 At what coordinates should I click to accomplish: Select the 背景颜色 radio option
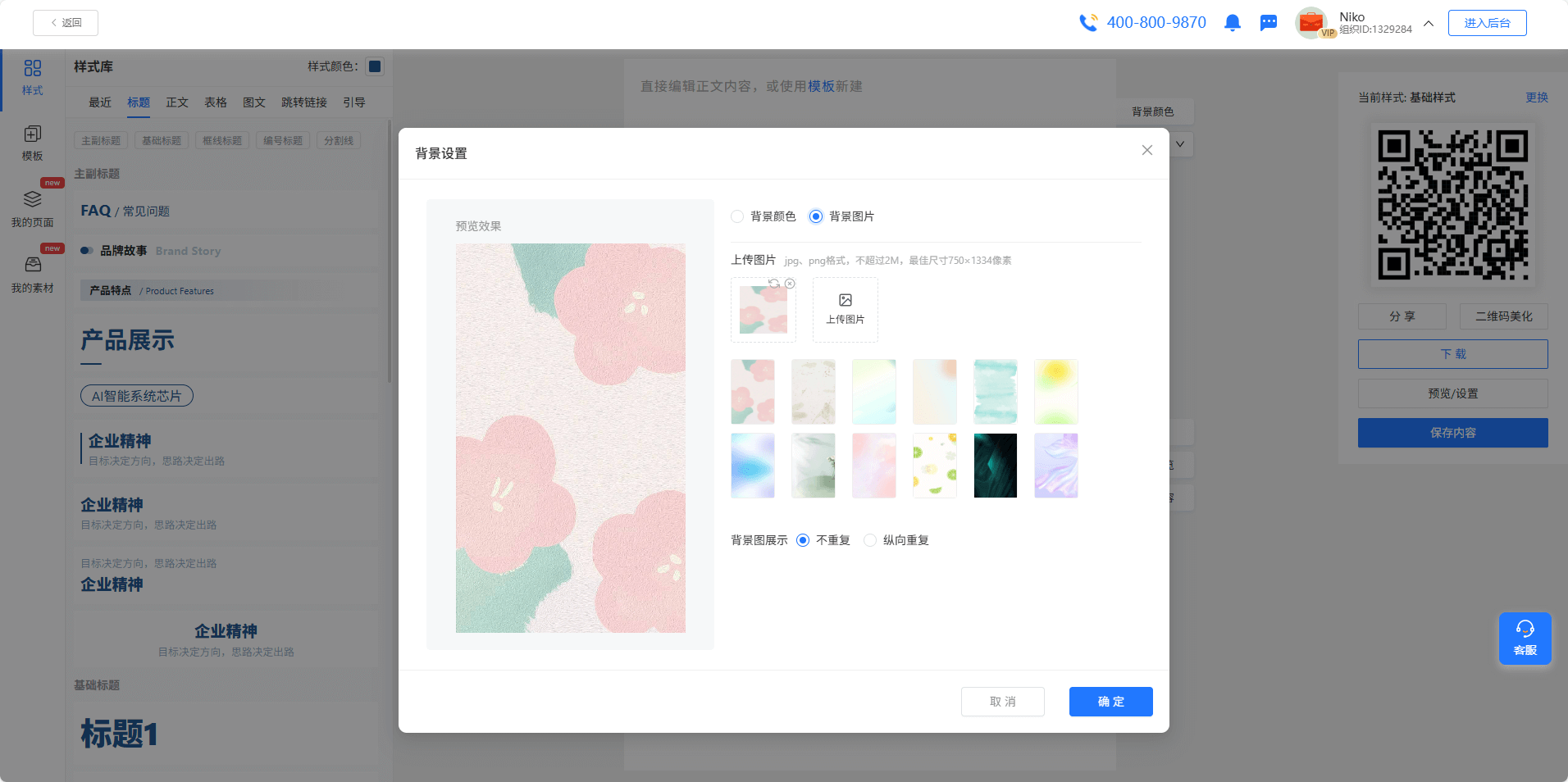click(x=737, y=216)
